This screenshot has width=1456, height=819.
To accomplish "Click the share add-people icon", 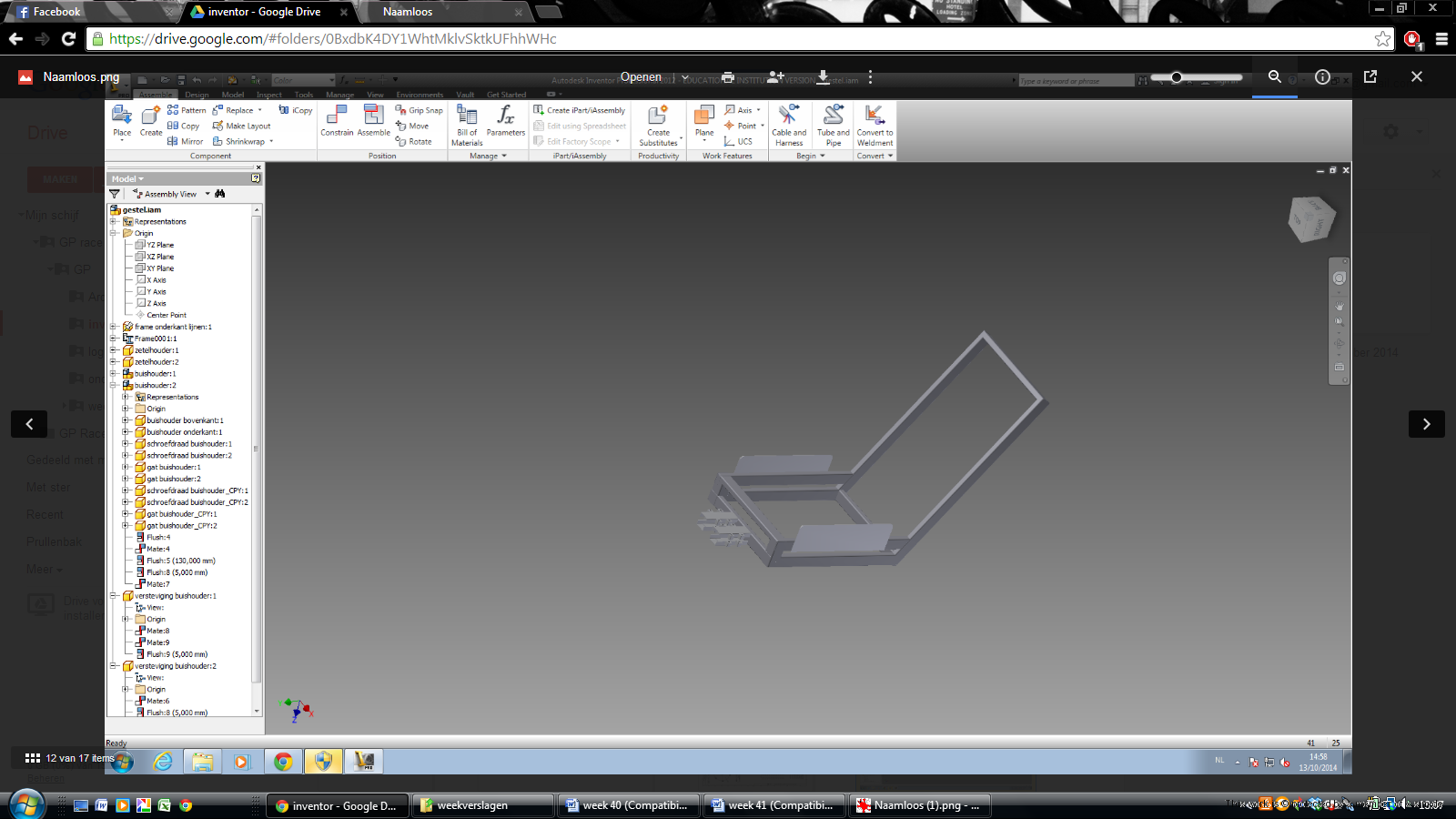I will point(775,77).
